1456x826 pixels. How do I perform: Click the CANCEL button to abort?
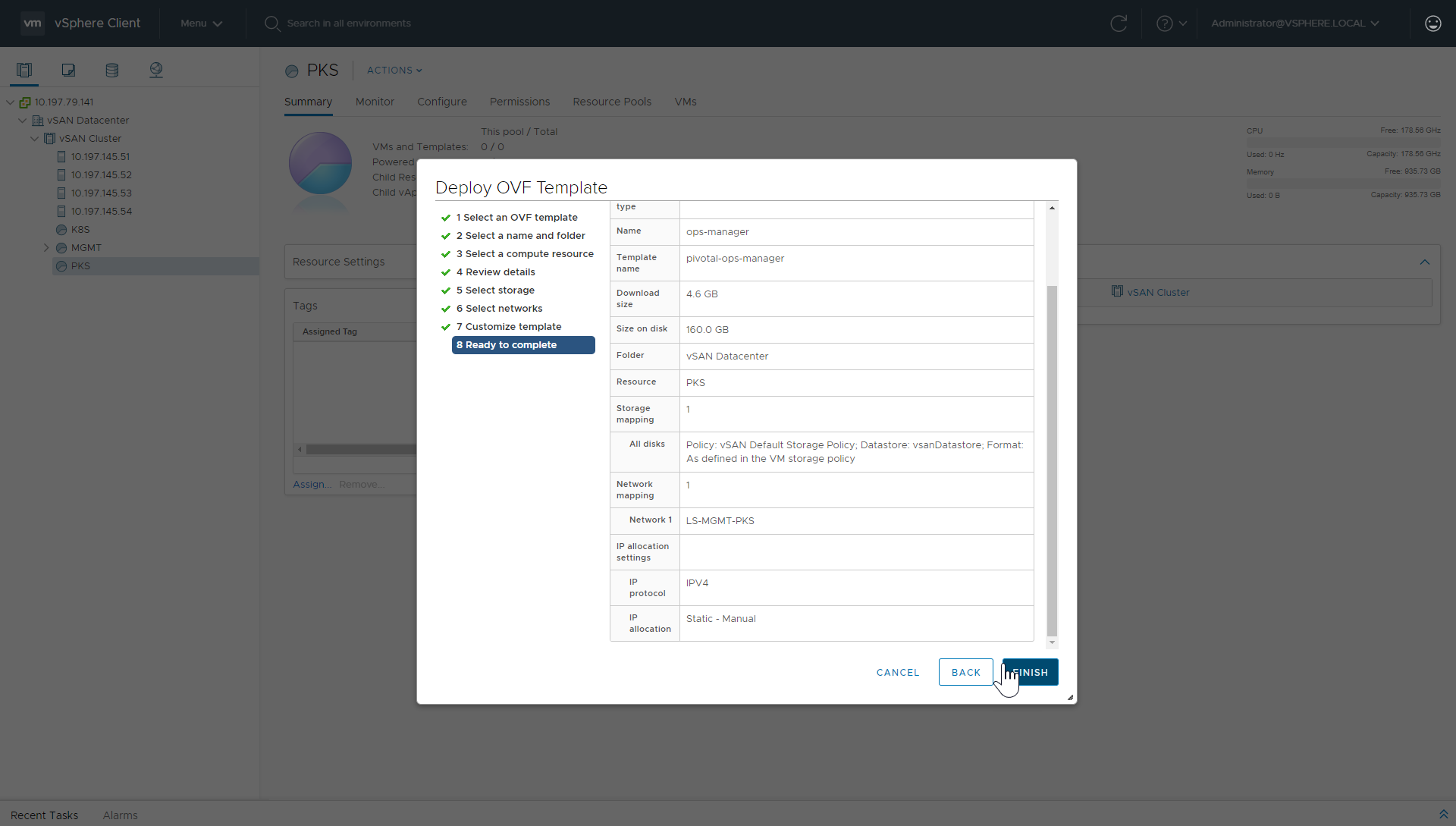pyautogui.click(x=897, y=671)
